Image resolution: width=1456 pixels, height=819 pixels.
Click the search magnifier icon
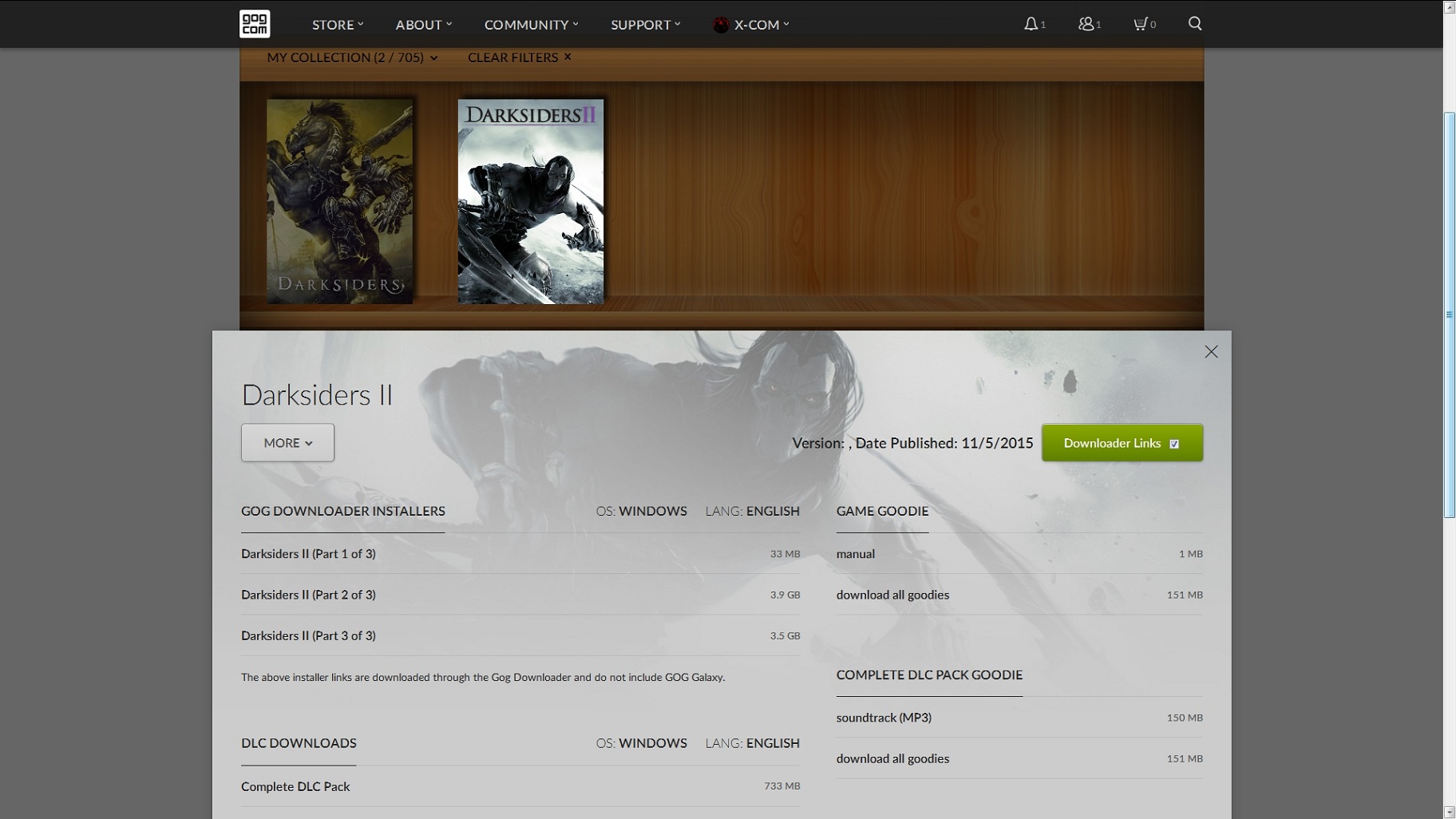[x=1195, y=23]
